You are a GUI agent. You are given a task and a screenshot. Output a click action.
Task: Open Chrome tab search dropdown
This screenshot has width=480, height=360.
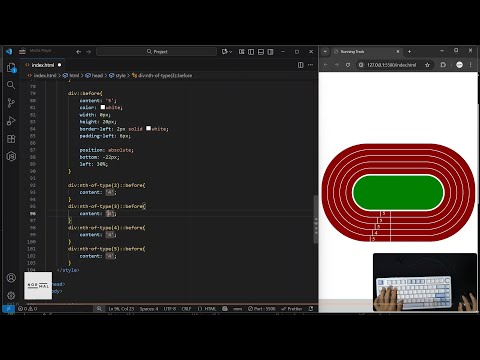325,52
